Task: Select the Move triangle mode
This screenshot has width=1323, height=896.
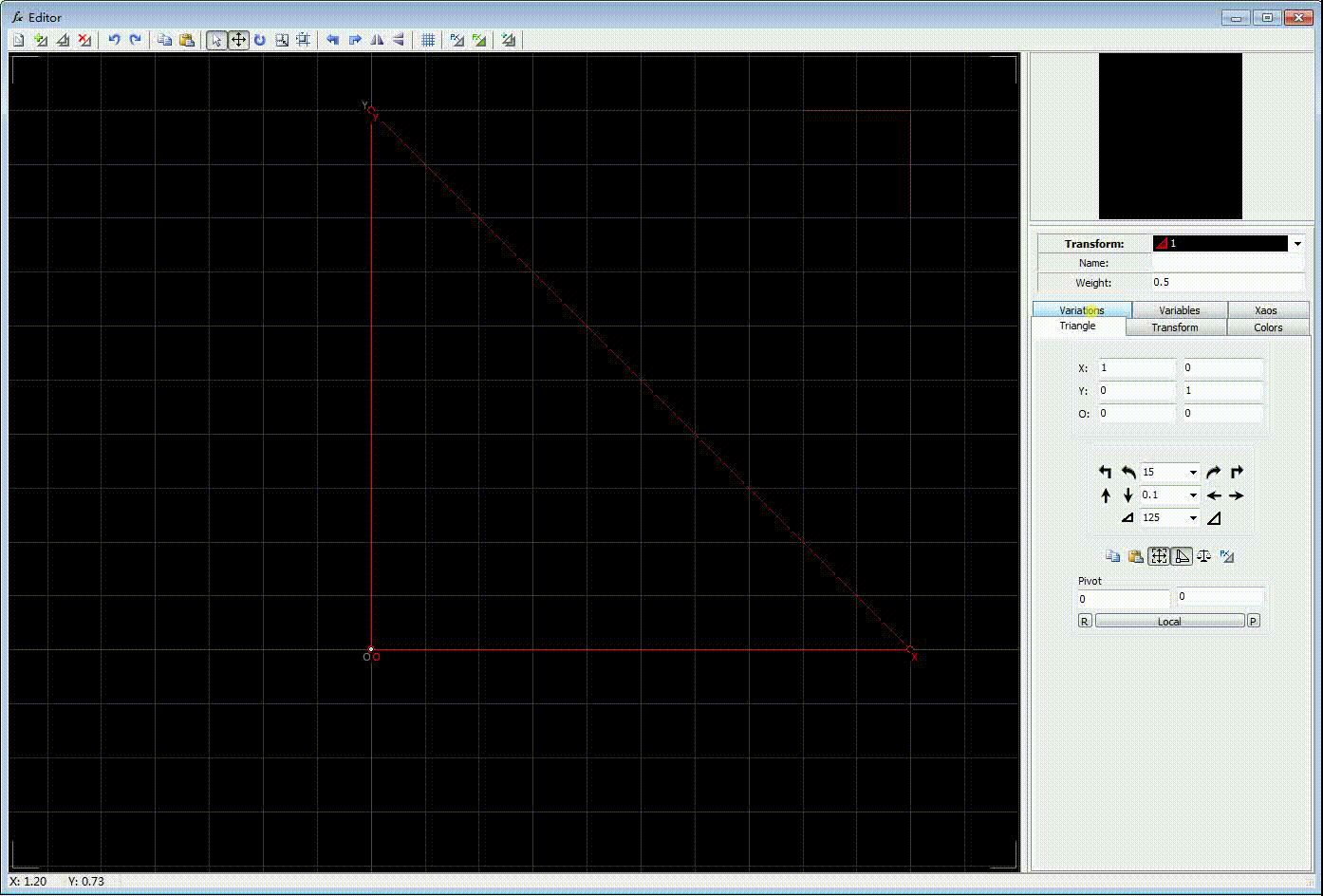Action: coord(238,40)
